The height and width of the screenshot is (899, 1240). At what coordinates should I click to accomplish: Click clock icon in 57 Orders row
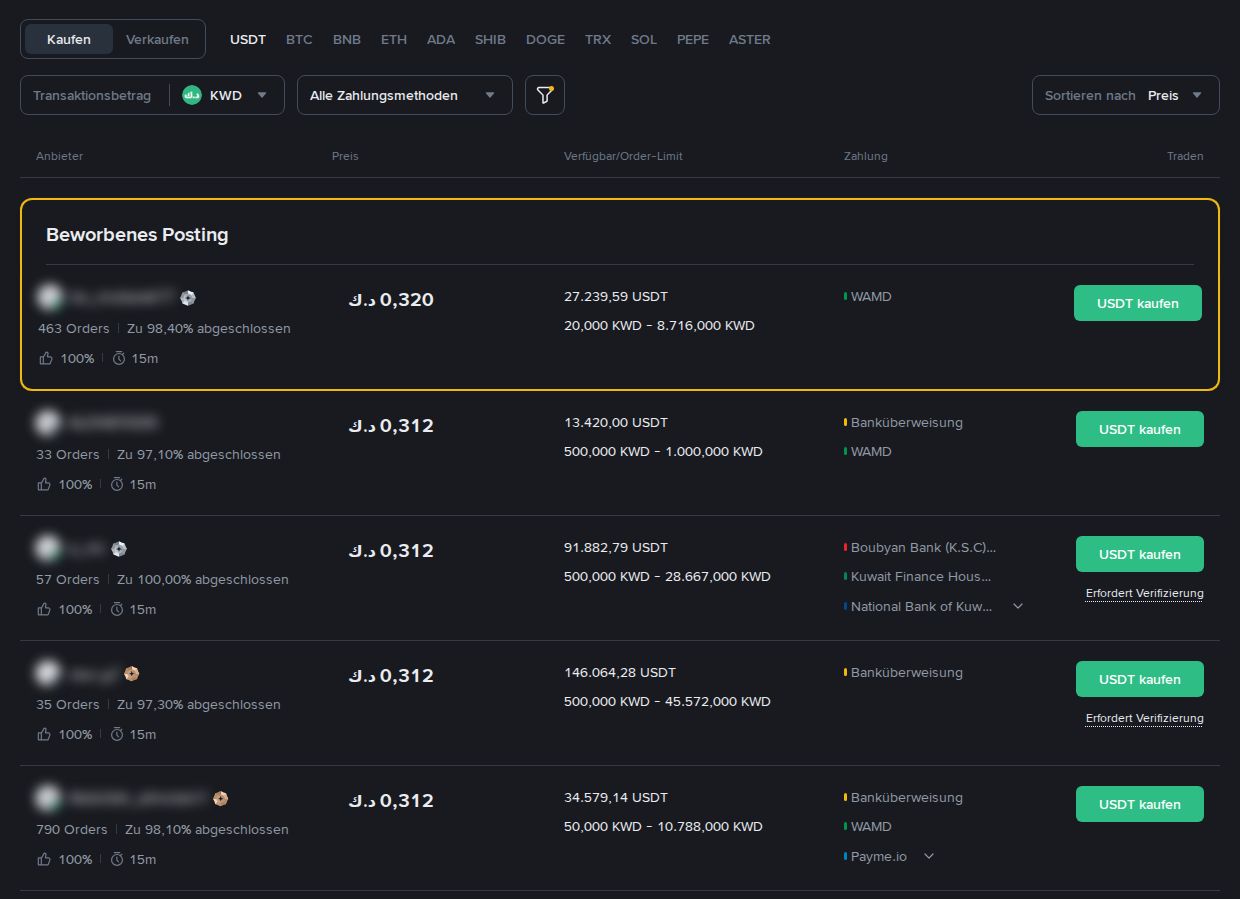click(x=117, y=609)
